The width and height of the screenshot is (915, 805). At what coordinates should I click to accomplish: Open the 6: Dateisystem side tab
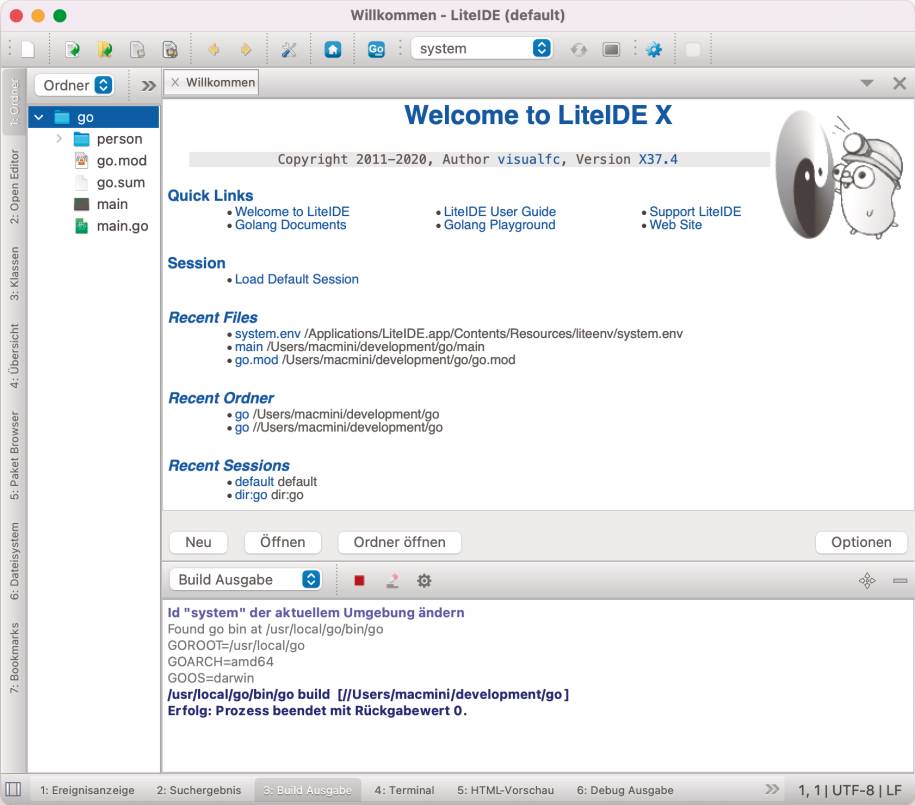coord(14,561)
